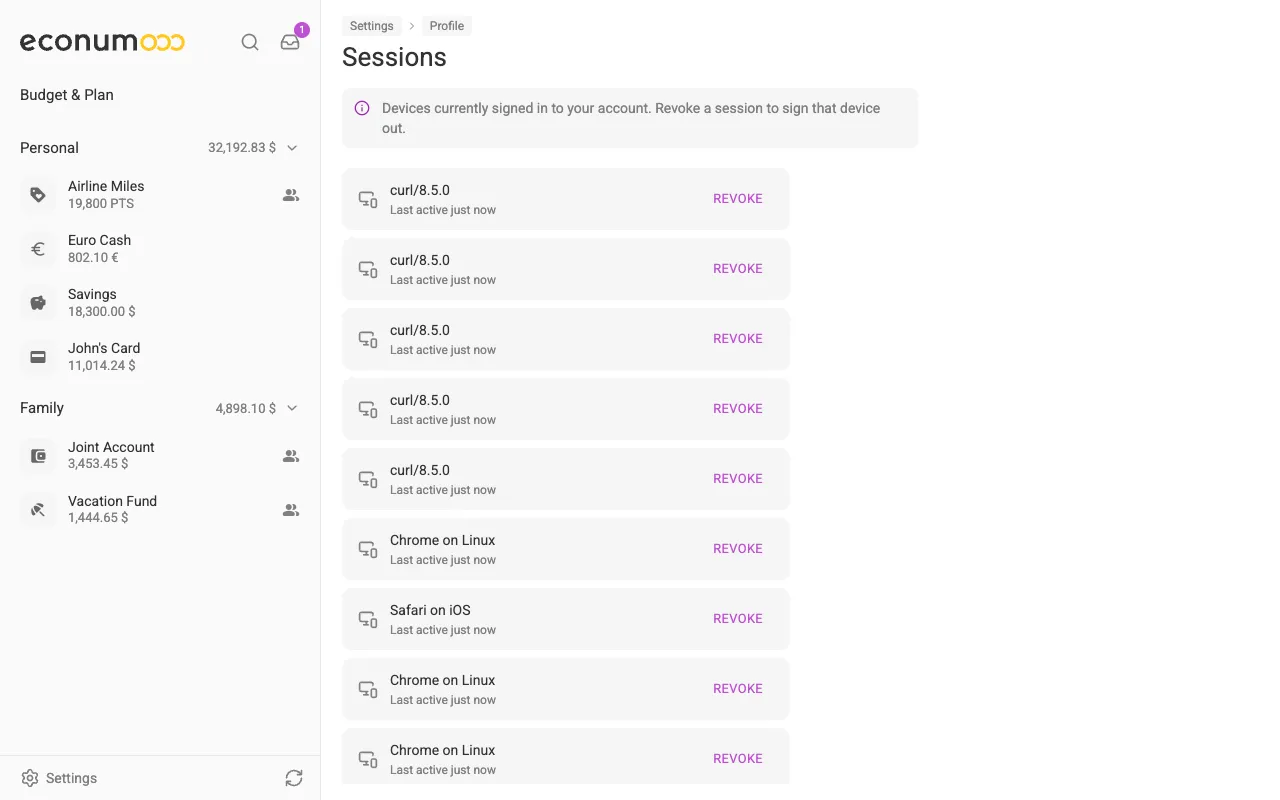Collapse the Family accounts group
Viewport: 1280px width, 800px height.
[x=292, y=408]
